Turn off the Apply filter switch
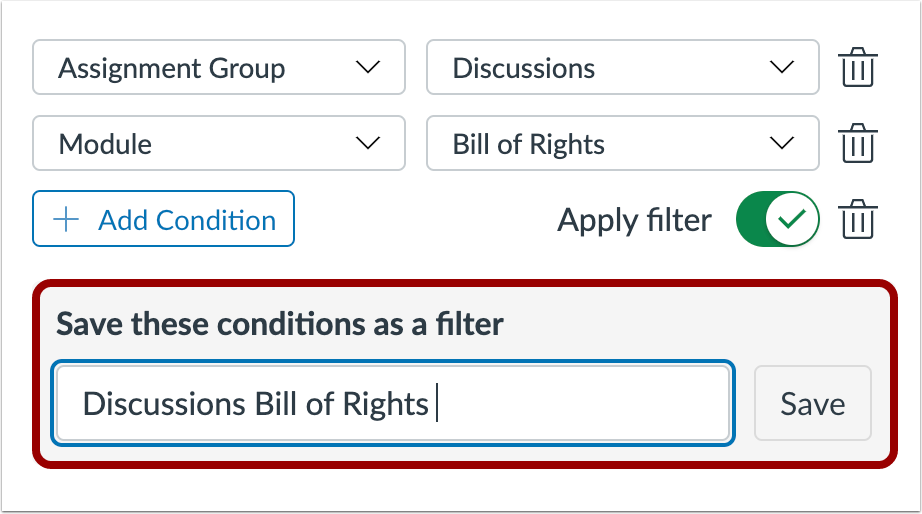The image size is (922, 514). tap(777, 219)
